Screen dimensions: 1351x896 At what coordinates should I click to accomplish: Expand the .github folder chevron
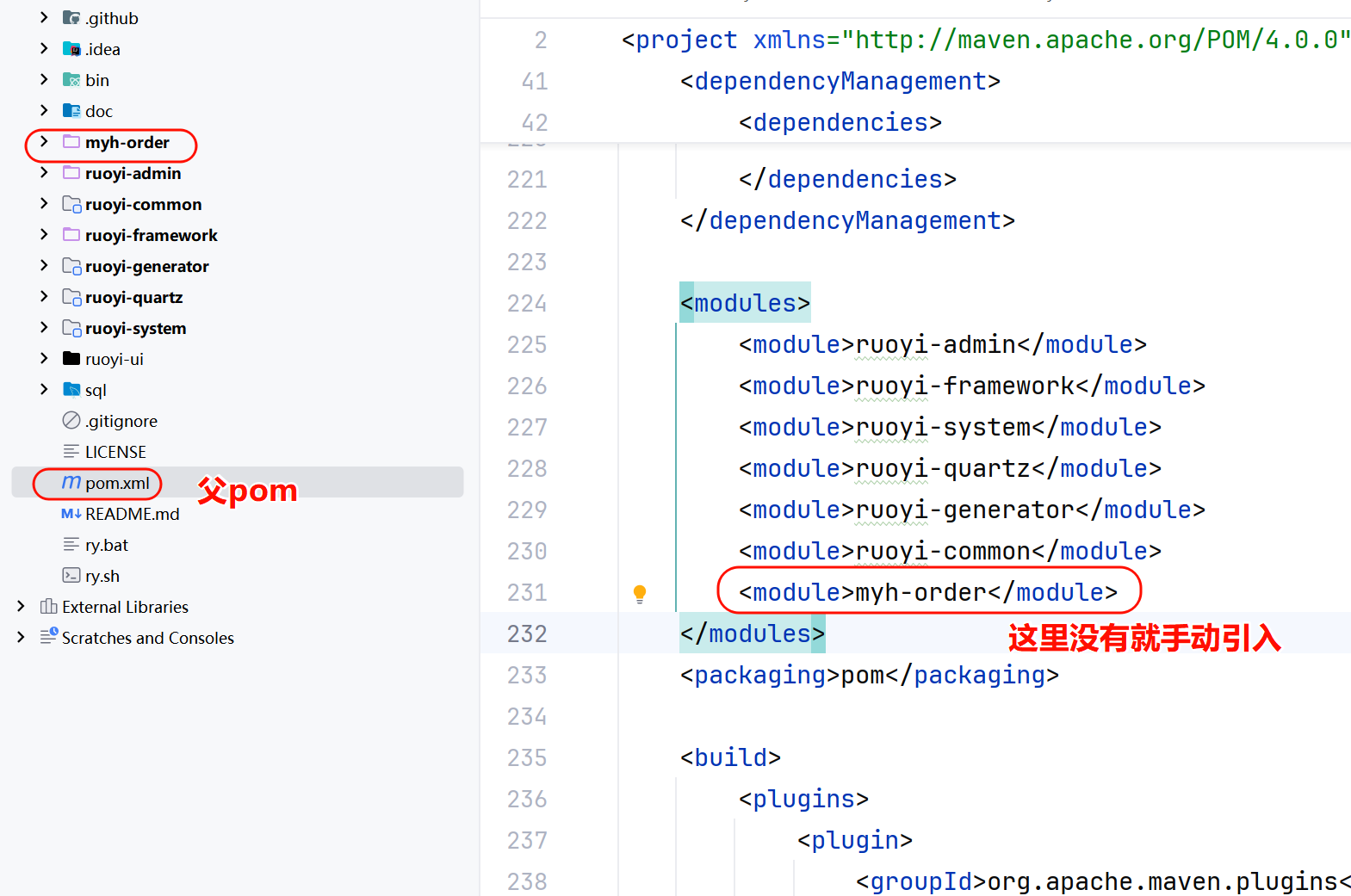pos(44,18)
